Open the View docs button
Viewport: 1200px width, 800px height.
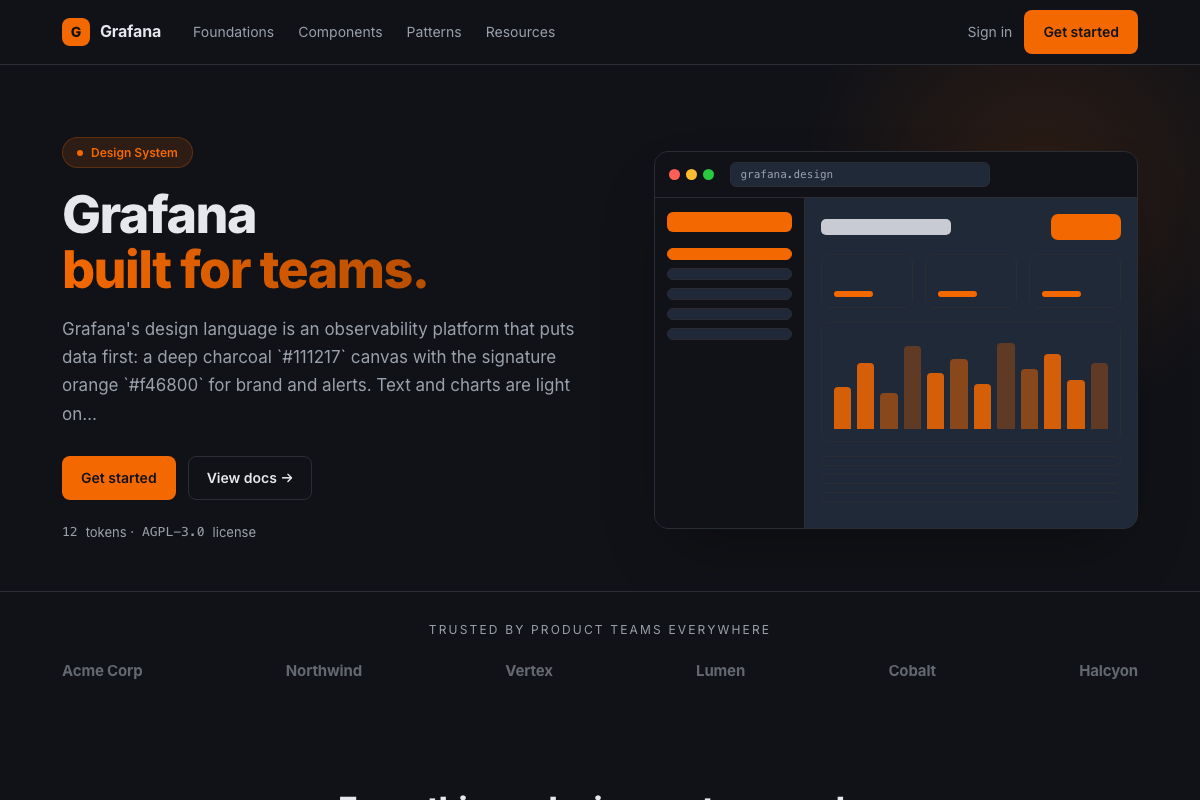[250, 478]
